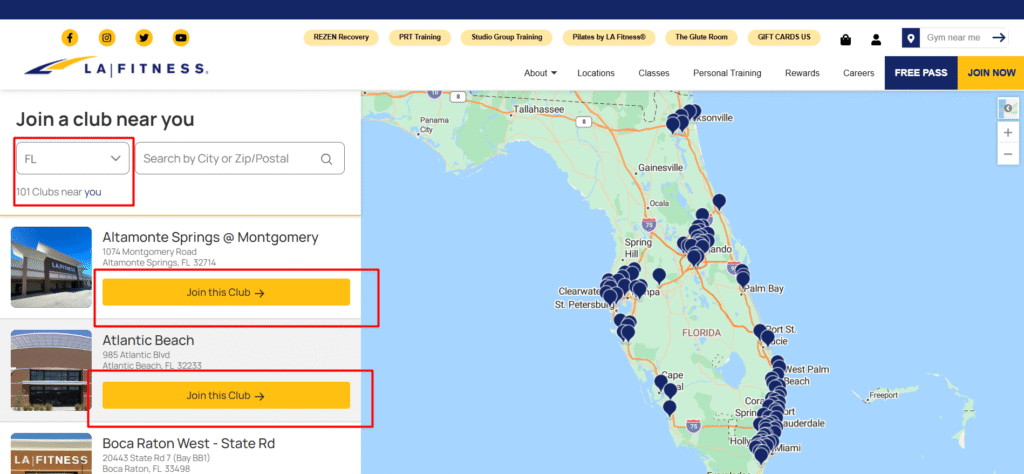Join the Atlantic Beach club
This screenshot has height=474, width=1024.
click(226, 396)
